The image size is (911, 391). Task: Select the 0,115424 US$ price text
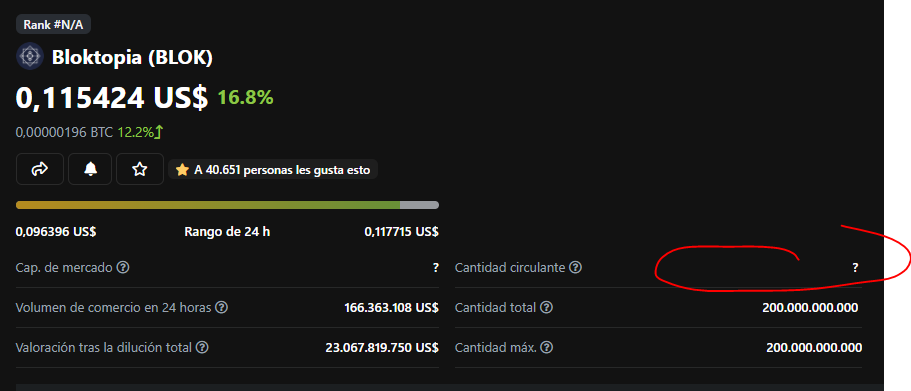click(112, 98)
